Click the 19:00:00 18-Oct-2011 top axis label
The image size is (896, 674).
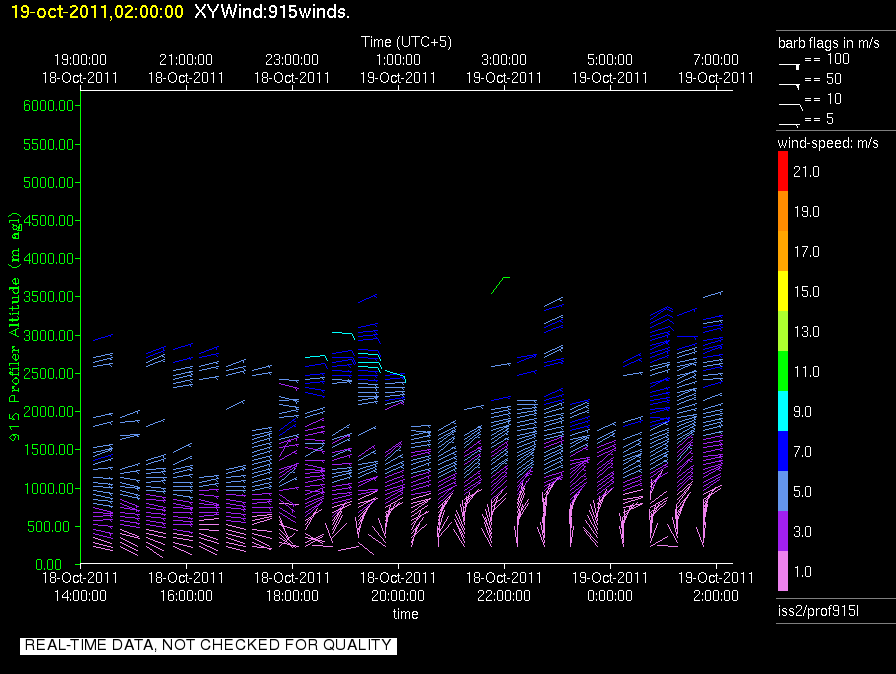[x=80, y=69]
